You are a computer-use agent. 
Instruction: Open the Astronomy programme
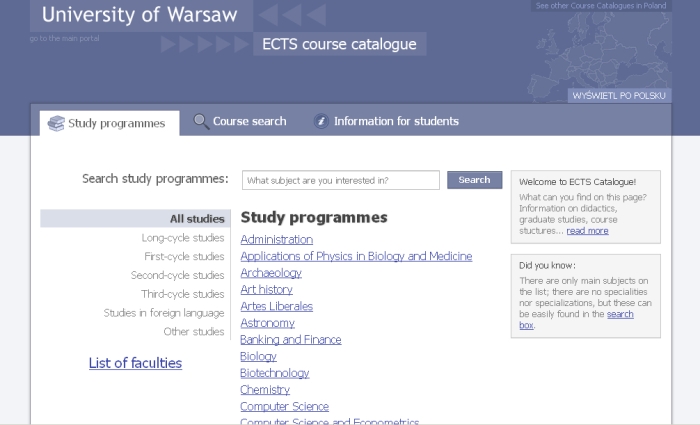coord(267,323)
